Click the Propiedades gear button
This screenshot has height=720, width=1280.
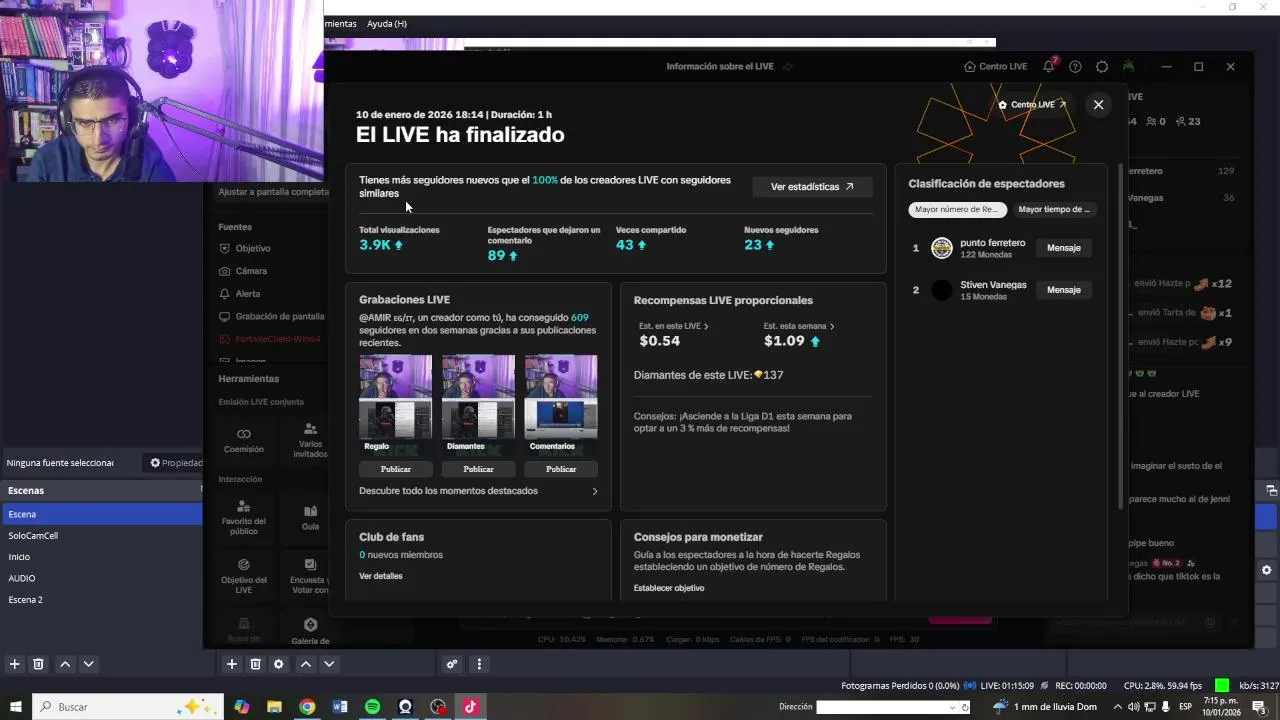[175, 463]
